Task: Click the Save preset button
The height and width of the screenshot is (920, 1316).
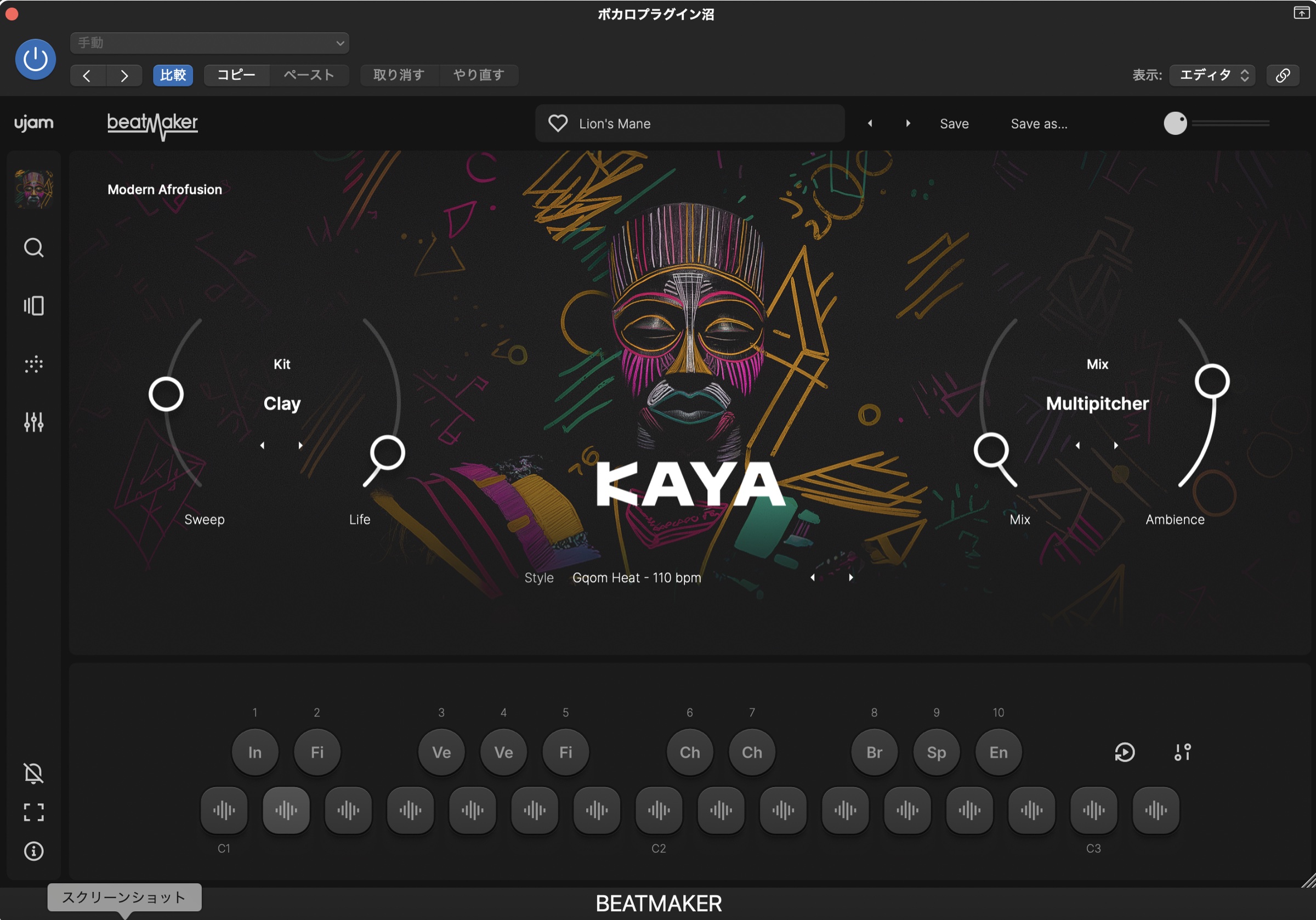Action: 954,124
